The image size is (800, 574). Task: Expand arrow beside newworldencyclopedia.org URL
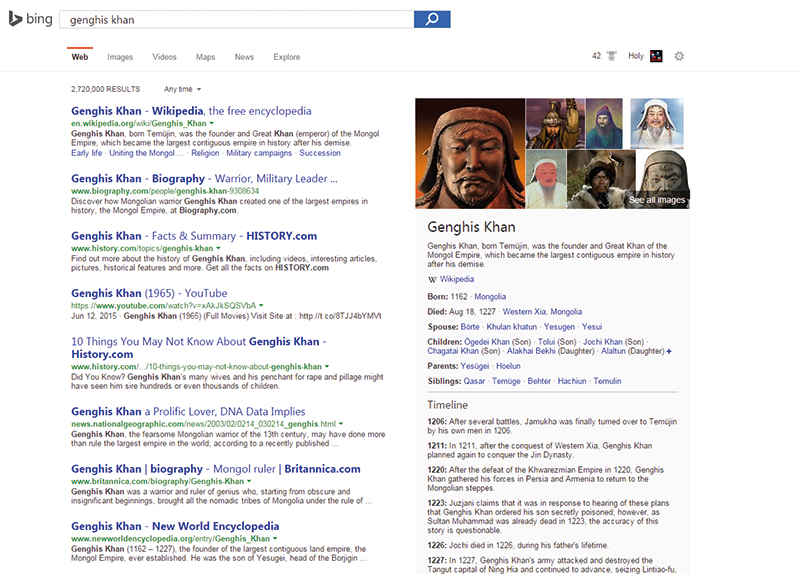tap(275, 539)
